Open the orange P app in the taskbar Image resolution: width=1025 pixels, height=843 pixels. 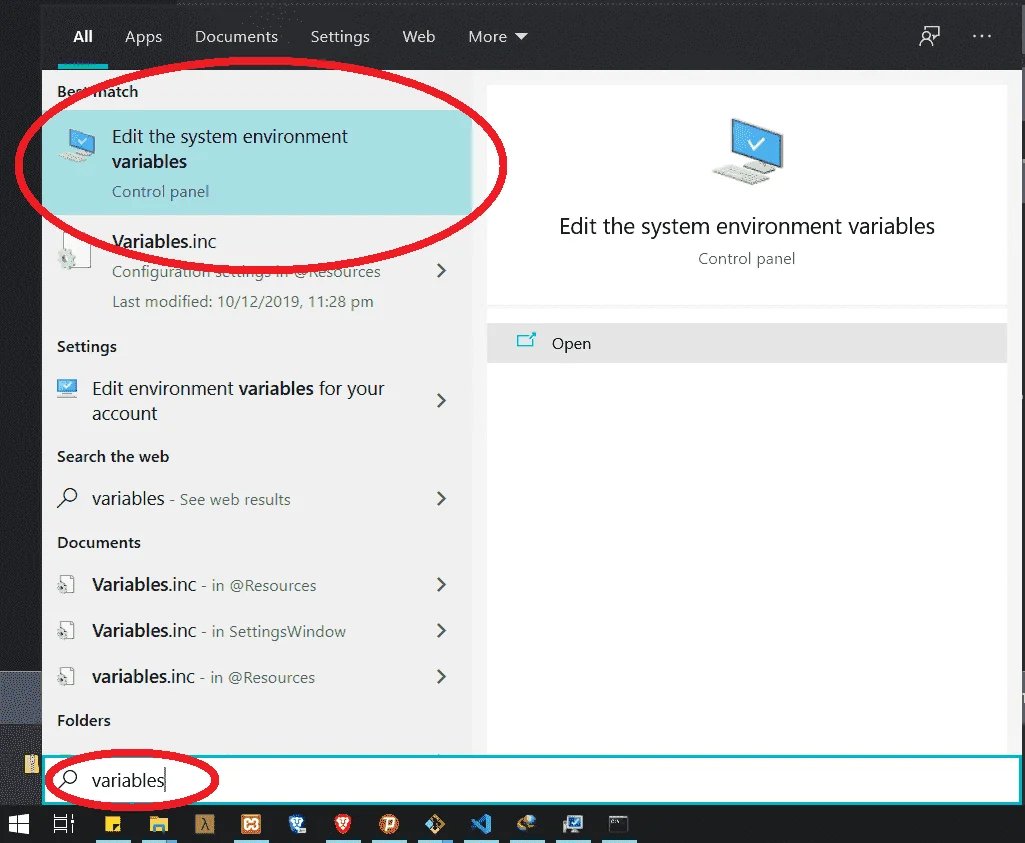coord(389,824)
